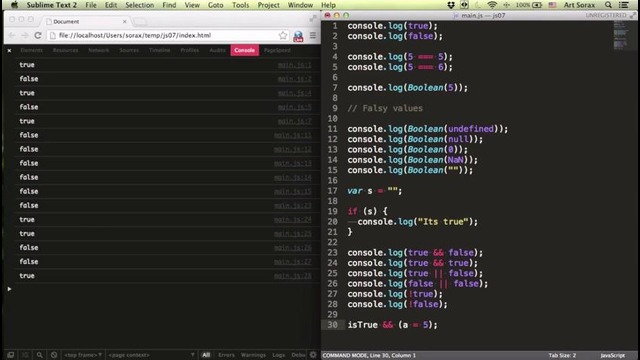Open the Find menu
Screen dimensions: 640x360
(169, 5)
